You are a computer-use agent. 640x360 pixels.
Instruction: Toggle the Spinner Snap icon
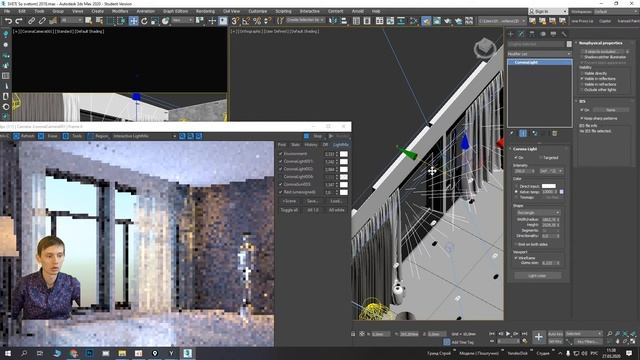[x=267, y=21]
